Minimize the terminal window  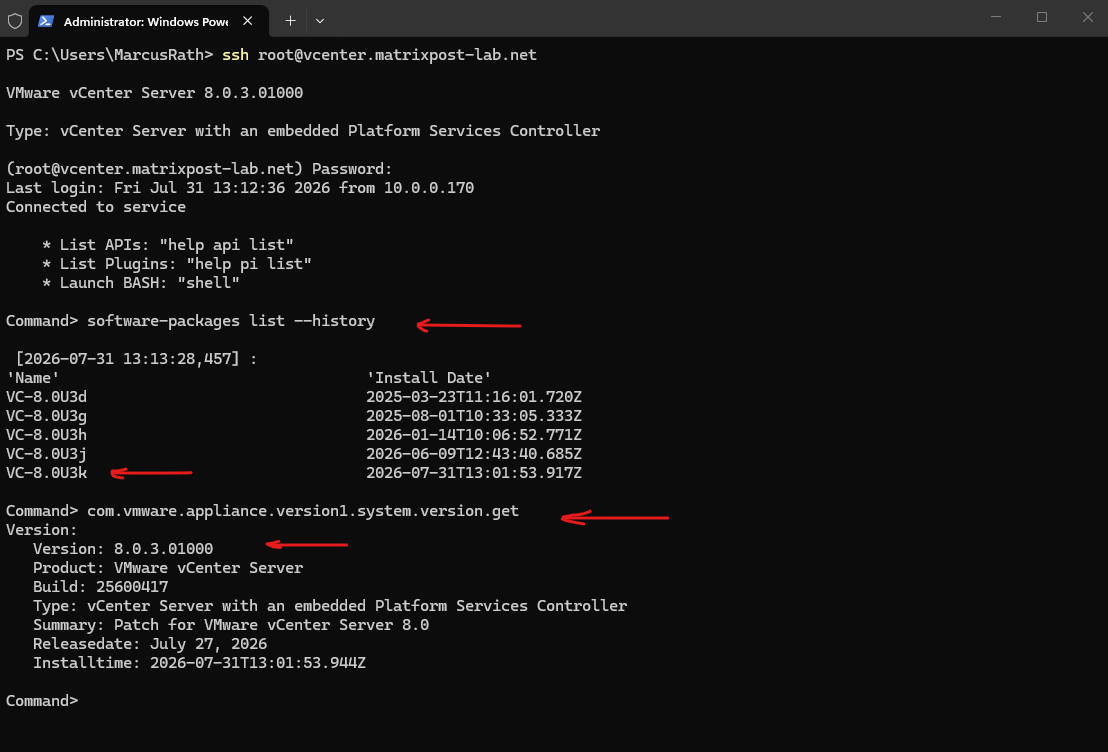point(996,17)
